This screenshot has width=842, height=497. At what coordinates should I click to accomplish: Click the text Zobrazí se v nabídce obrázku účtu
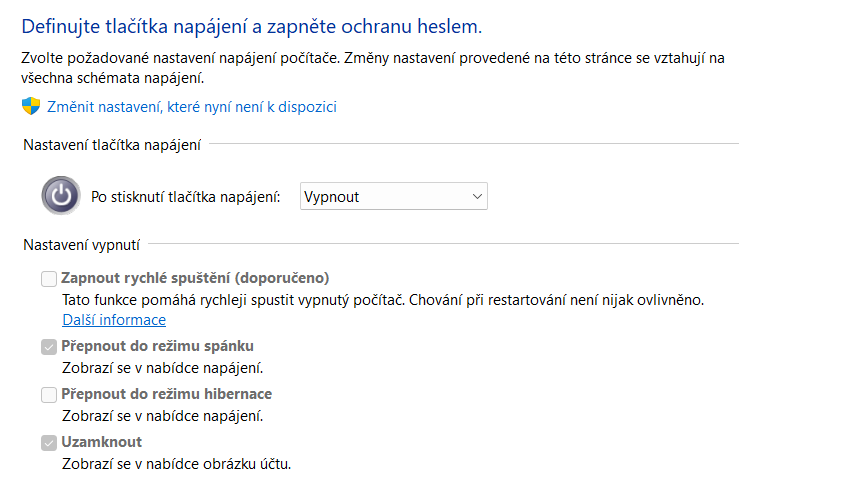176,463
